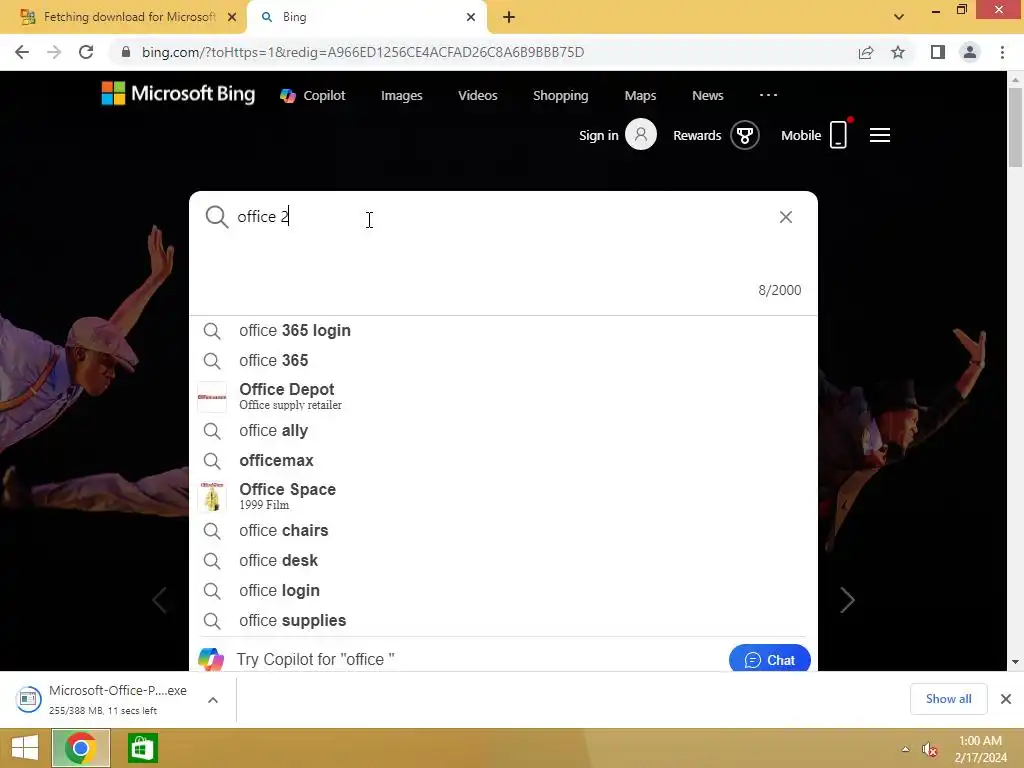This screenshot has width=1024, height=768.
Task: Open the Rewards link
Action: (697, 135)
